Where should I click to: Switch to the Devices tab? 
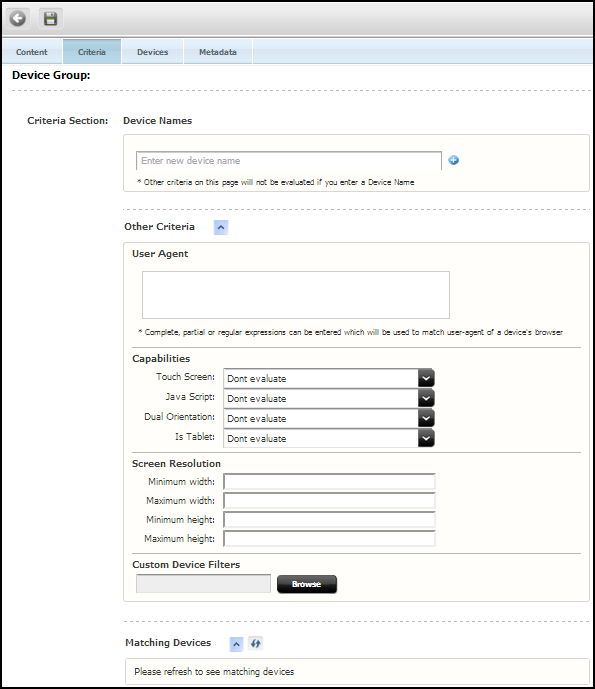(152, 52)
